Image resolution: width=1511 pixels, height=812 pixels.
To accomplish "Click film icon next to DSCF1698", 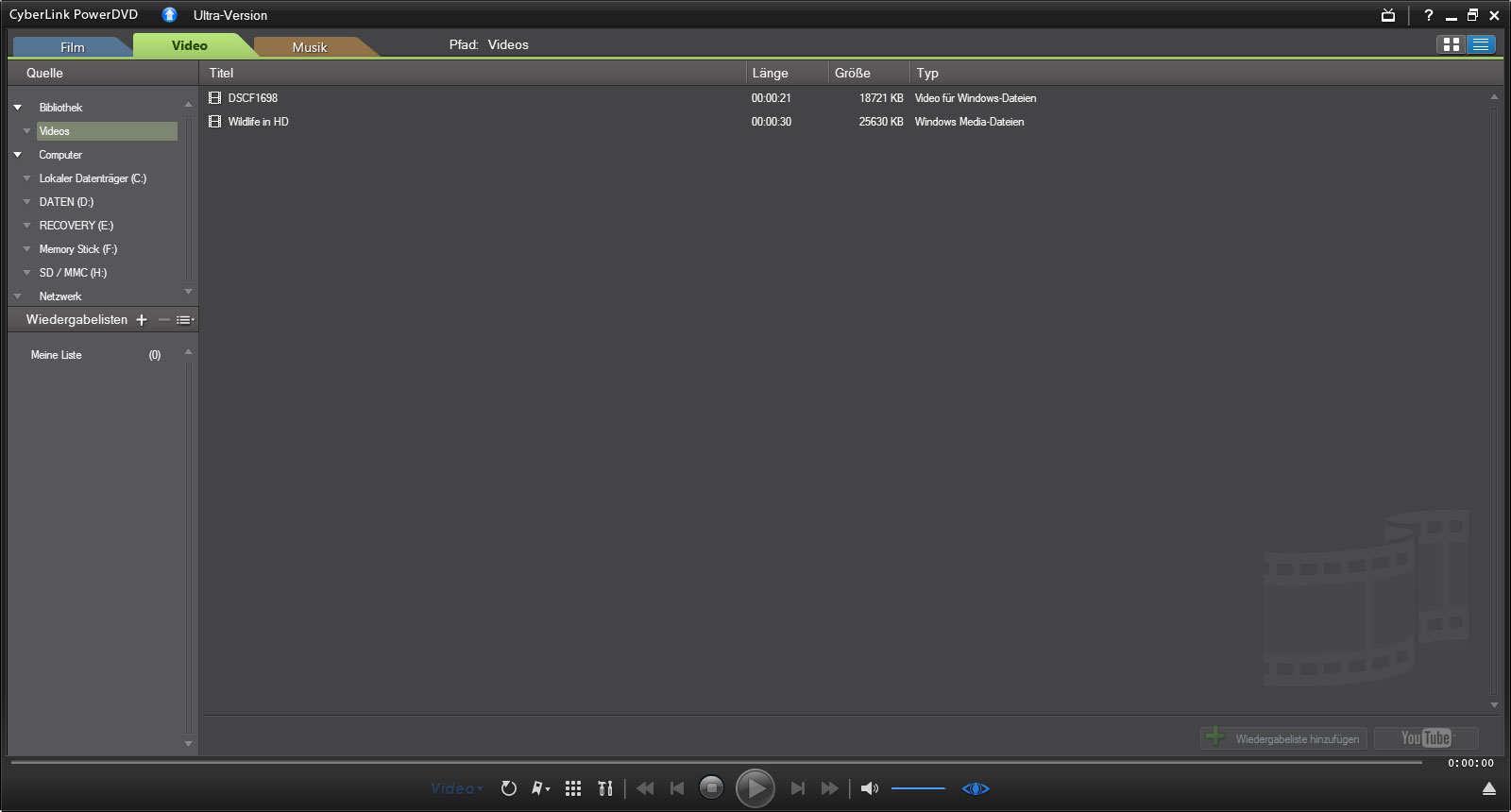I will click(x=214, y=98).
